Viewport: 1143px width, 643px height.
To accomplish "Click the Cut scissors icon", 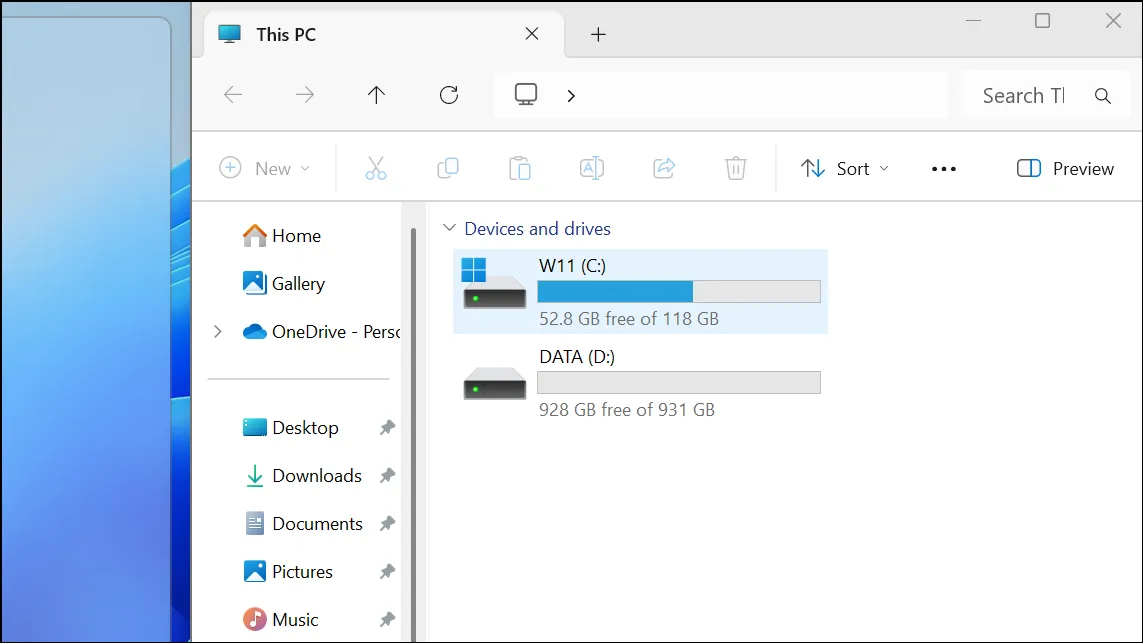I will pyautogui.click(x=375, y=168).
